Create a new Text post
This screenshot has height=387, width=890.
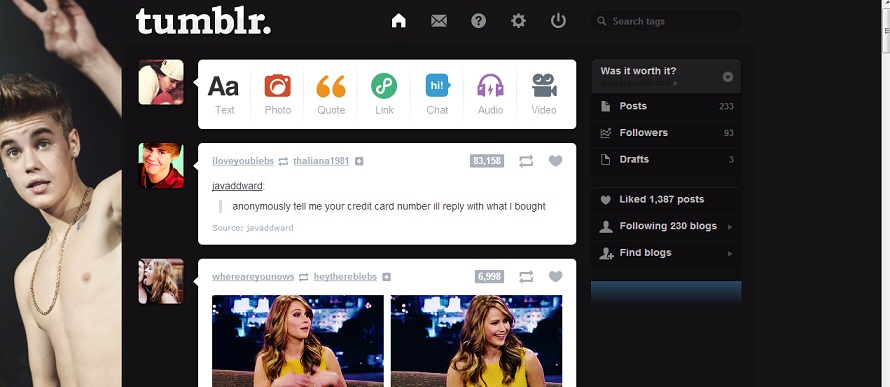point(224,95)
